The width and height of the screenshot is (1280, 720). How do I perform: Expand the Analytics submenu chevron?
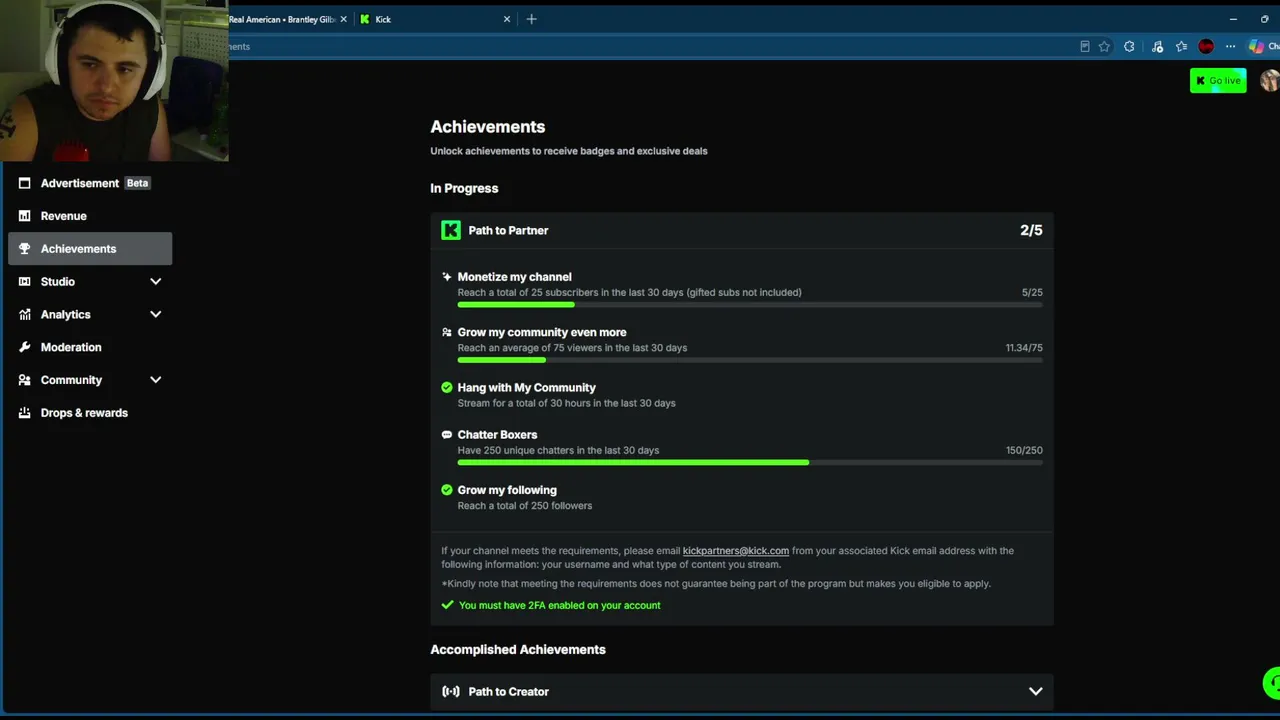(x=155, y=314)
